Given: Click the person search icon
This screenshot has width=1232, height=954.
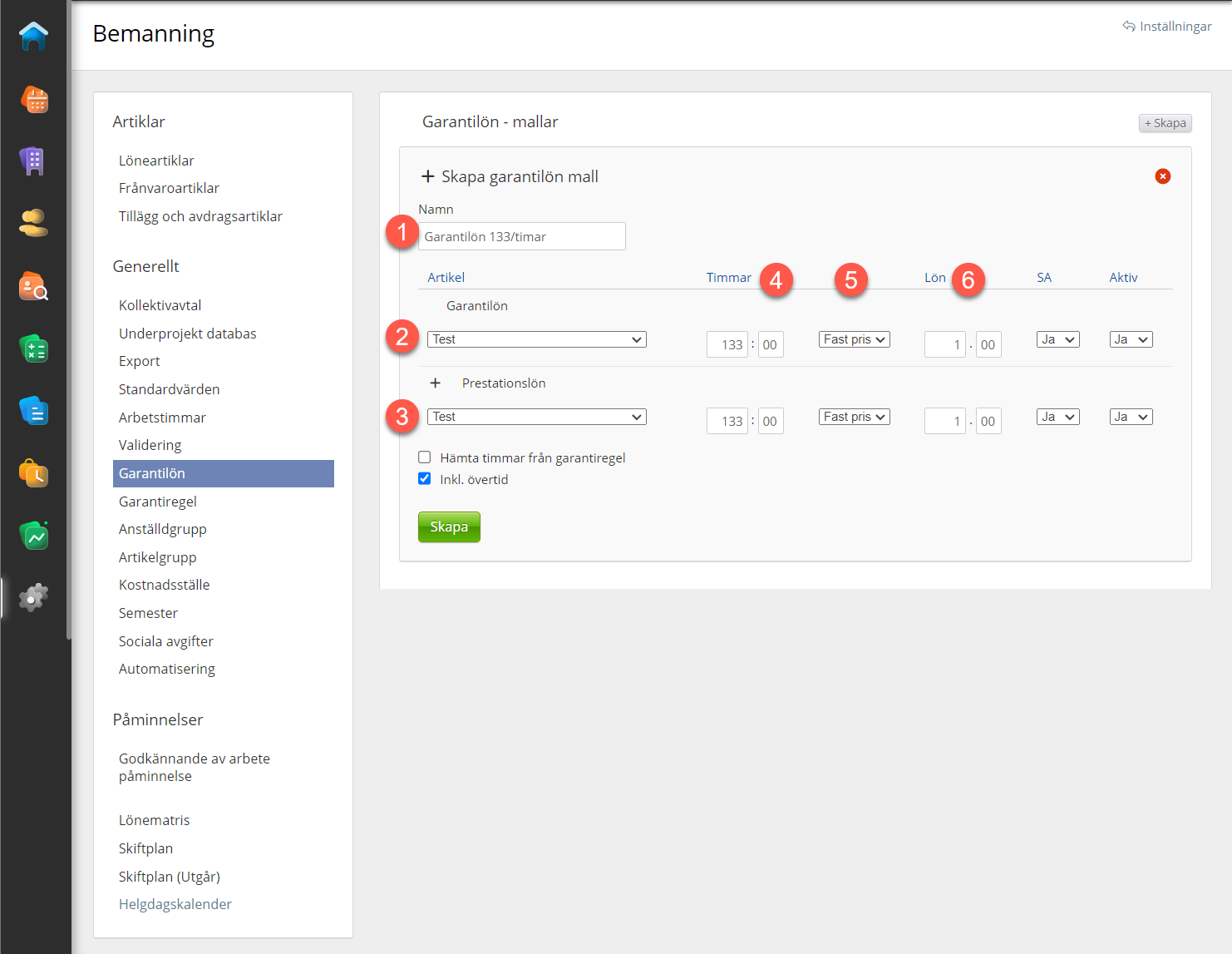Looking at the screenshot, I should tap(34, 286).
